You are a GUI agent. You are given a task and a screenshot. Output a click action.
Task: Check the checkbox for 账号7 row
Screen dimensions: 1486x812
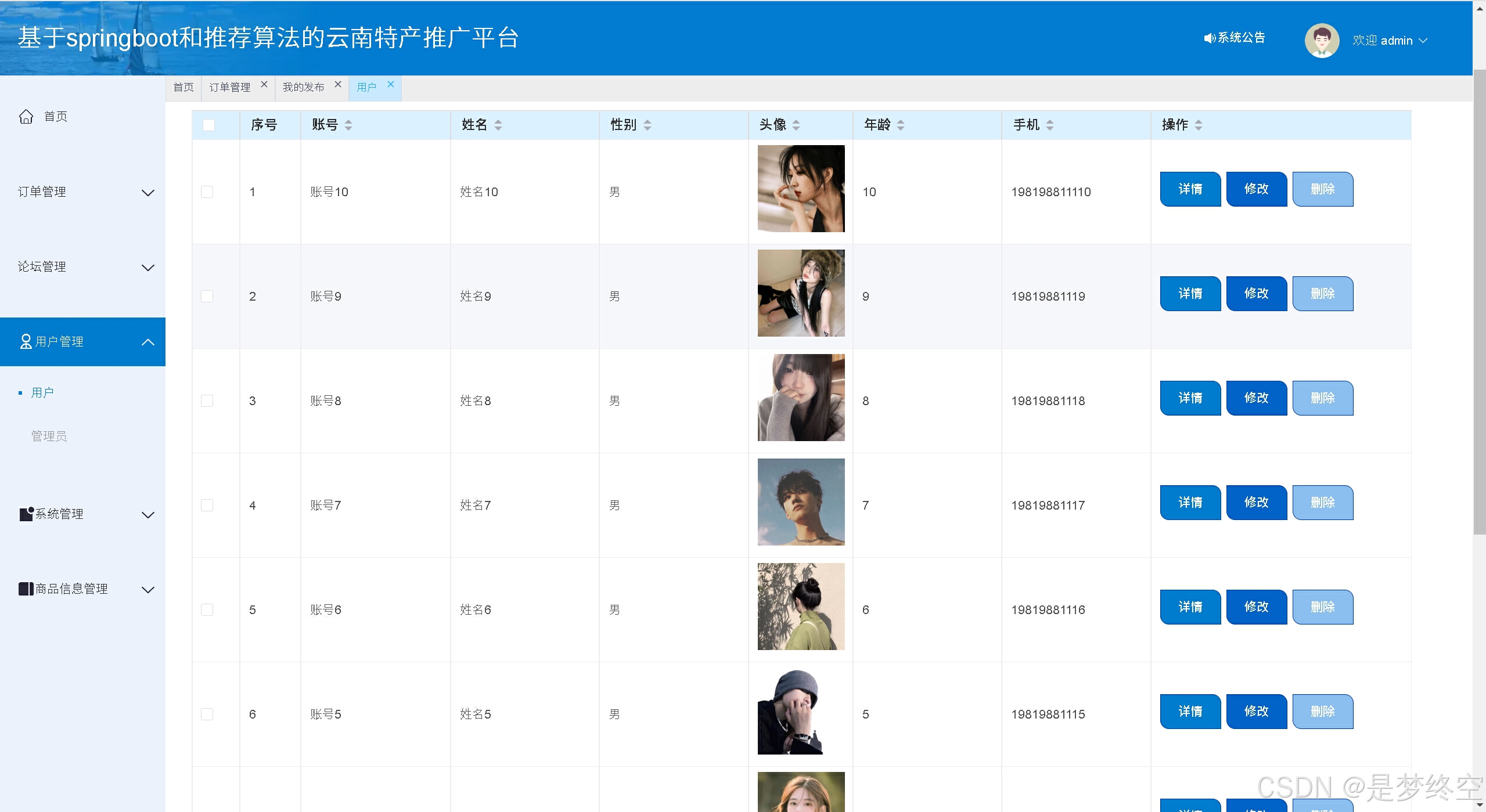pos(207,506)
